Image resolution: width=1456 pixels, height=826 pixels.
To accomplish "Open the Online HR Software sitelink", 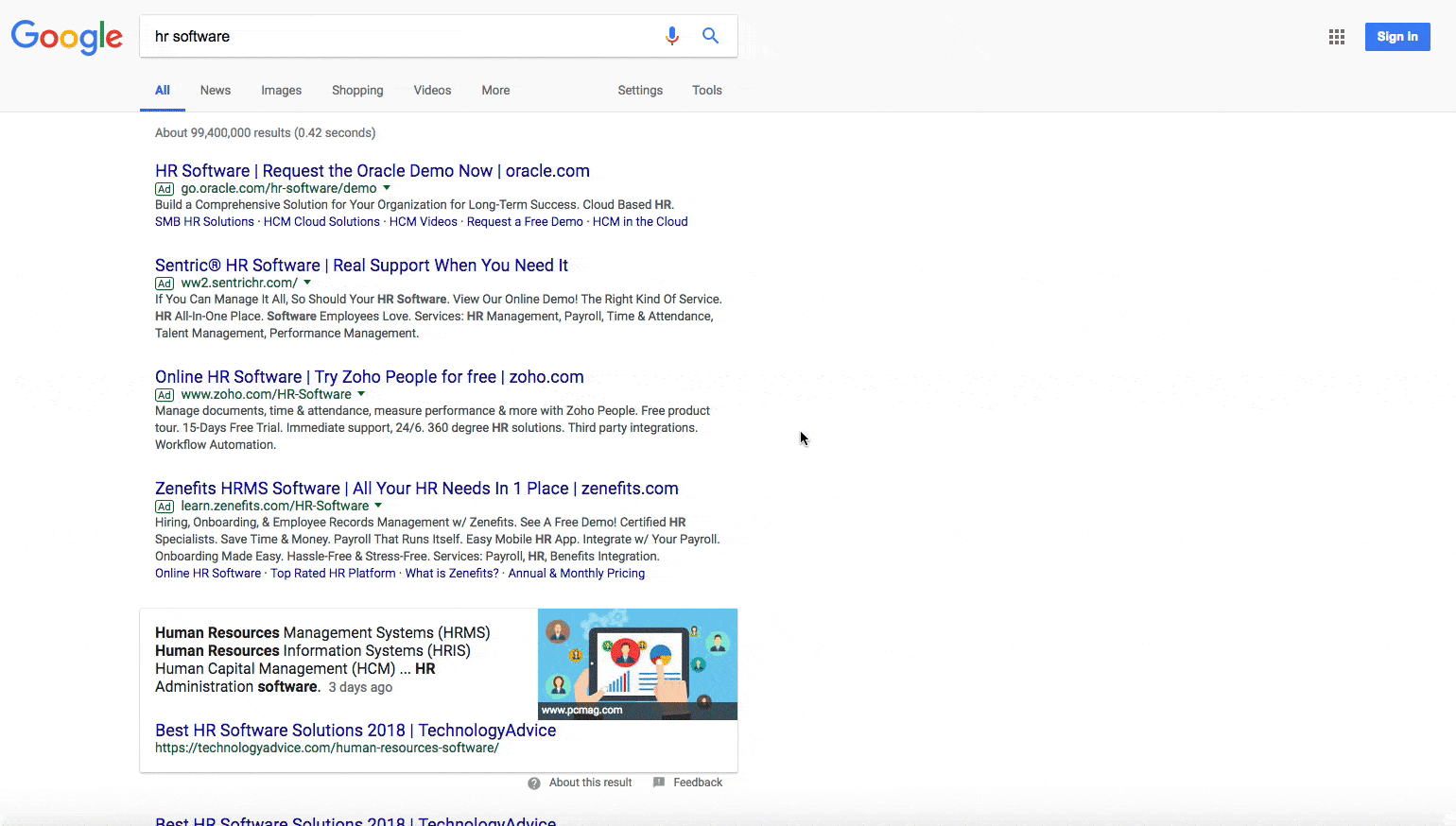I will 208,574.
